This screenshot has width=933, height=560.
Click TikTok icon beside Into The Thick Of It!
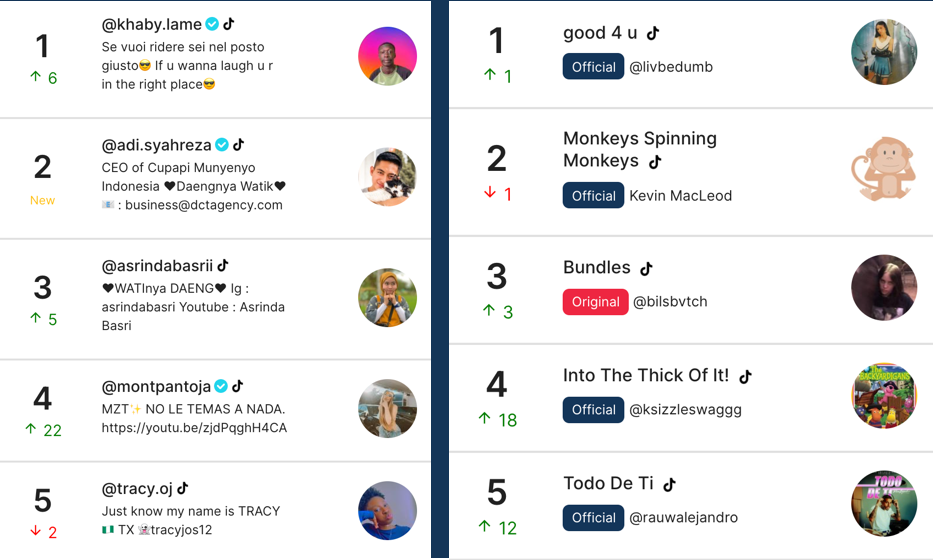(746, 377)
